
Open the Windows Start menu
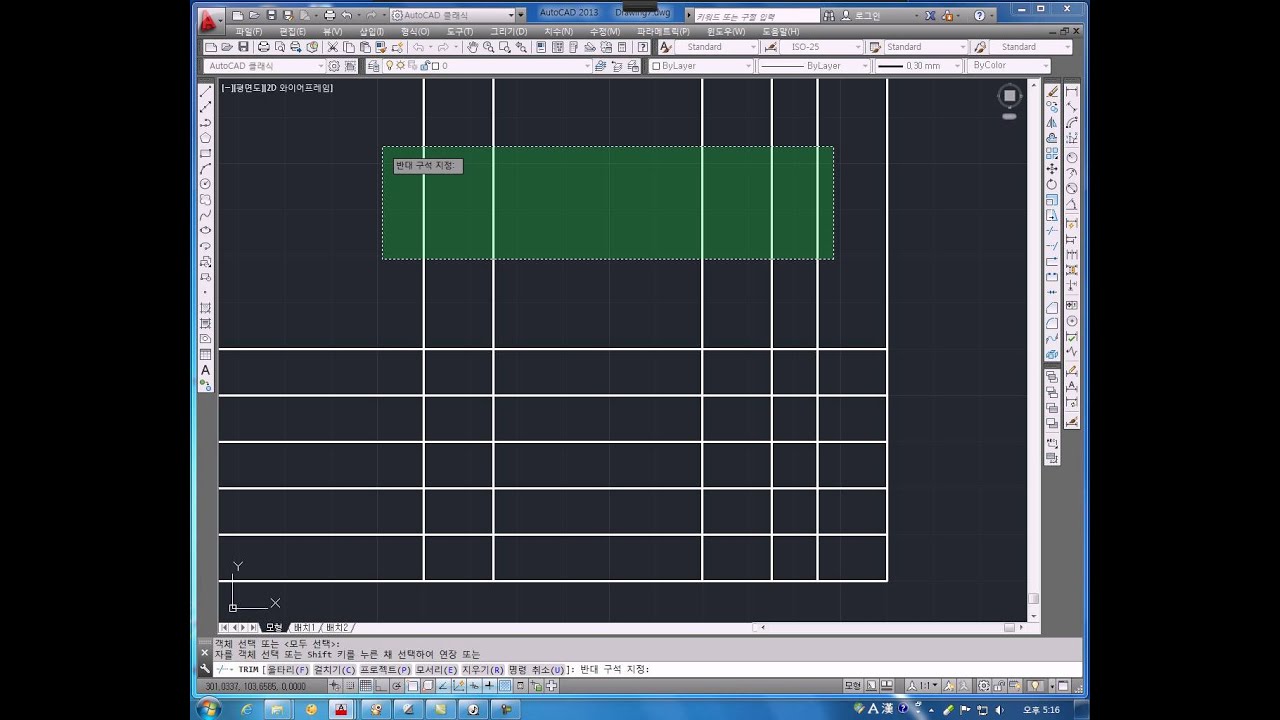pos(209,709)
